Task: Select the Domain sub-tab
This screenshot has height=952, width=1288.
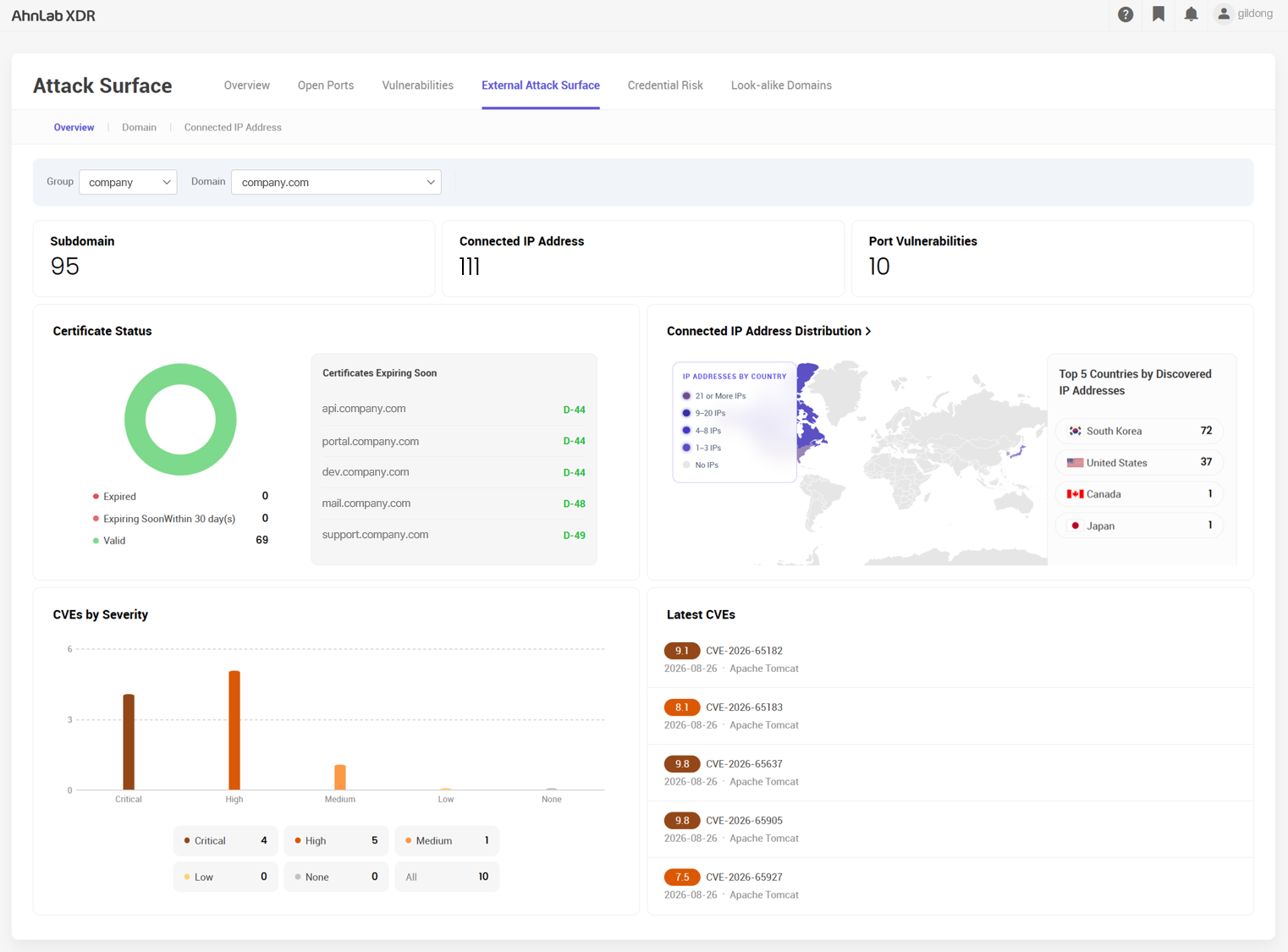Action: click(139, 128)
